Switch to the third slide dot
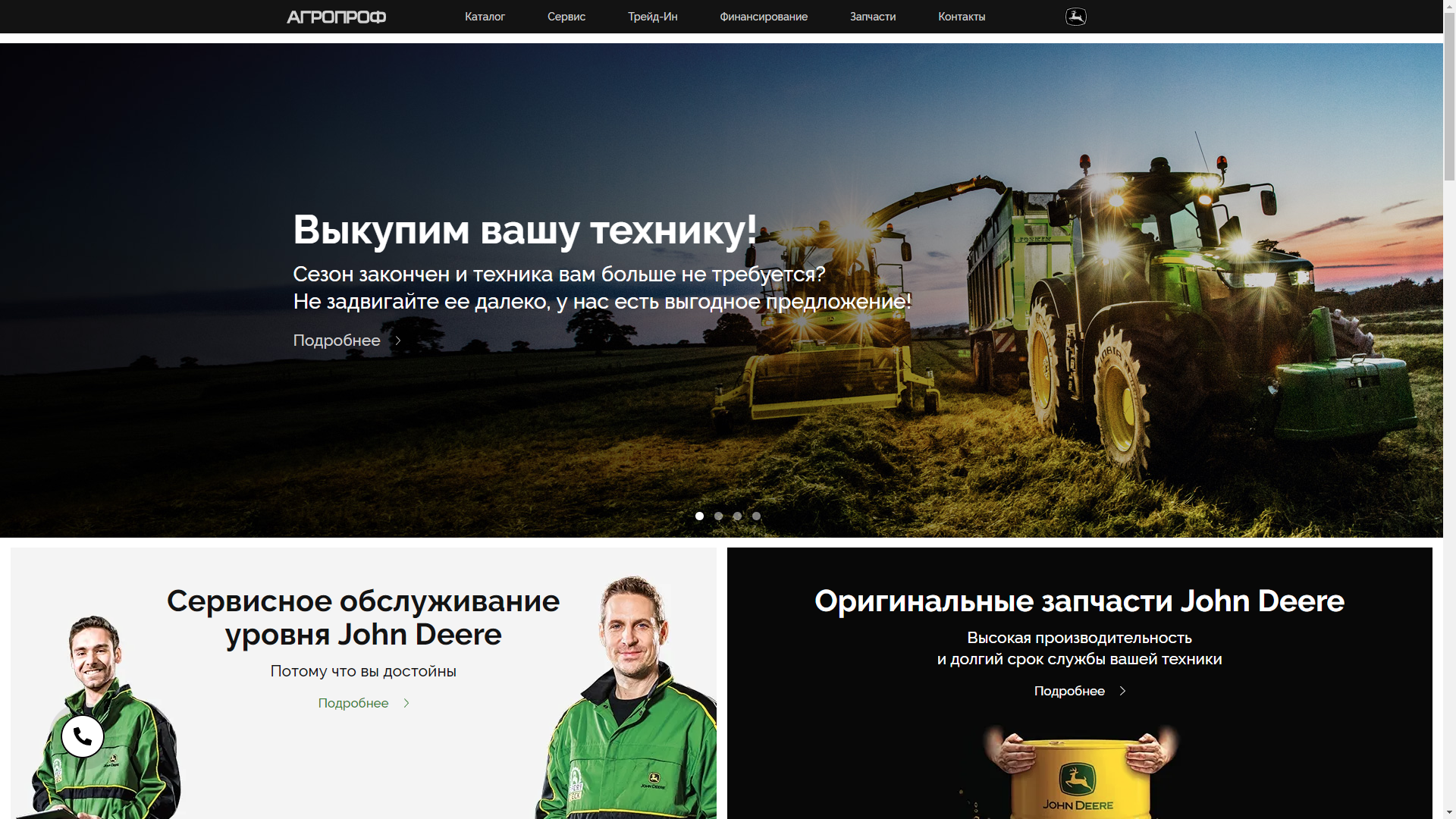The image size is (1456, 819). tap(737, 516)
